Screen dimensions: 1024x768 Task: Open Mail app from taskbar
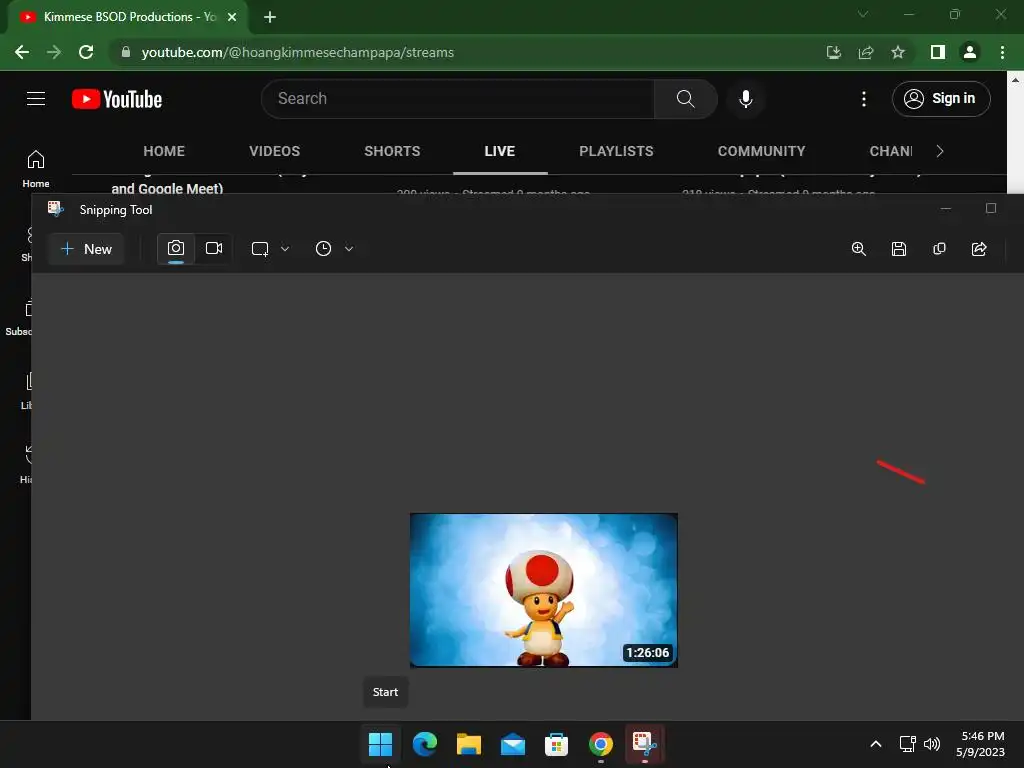pyautogui.click(x=513, y=744)
